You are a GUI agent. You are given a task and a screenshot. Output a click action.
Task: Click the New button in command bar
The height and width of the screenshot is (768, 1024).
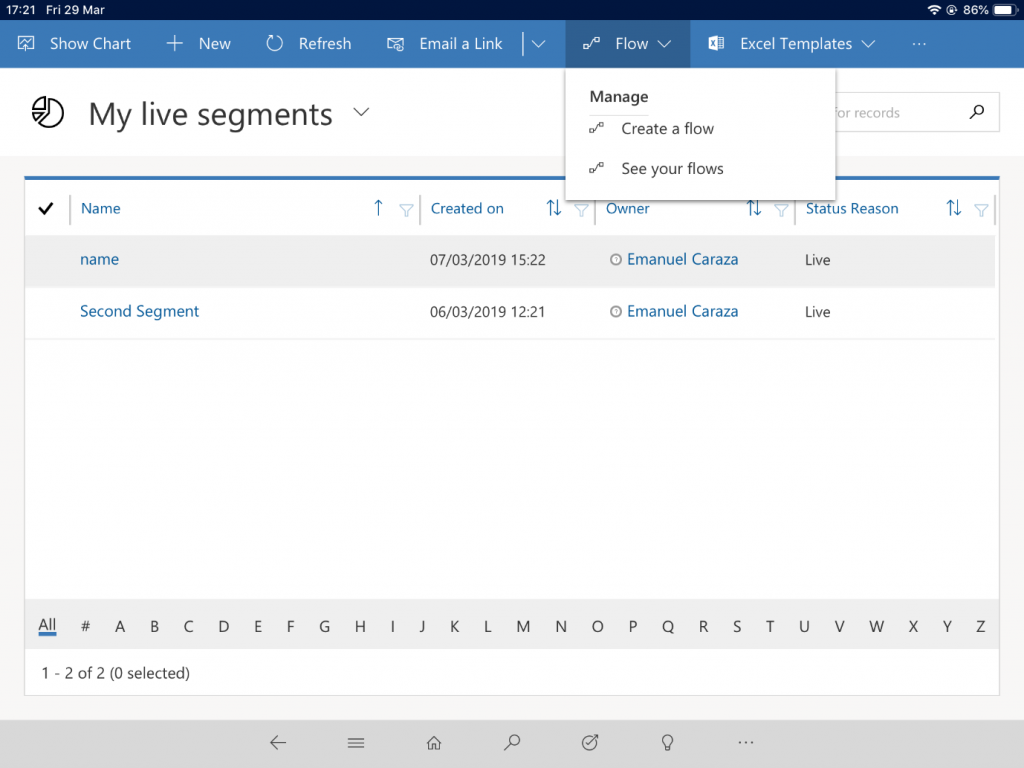[x=198, y=44]
